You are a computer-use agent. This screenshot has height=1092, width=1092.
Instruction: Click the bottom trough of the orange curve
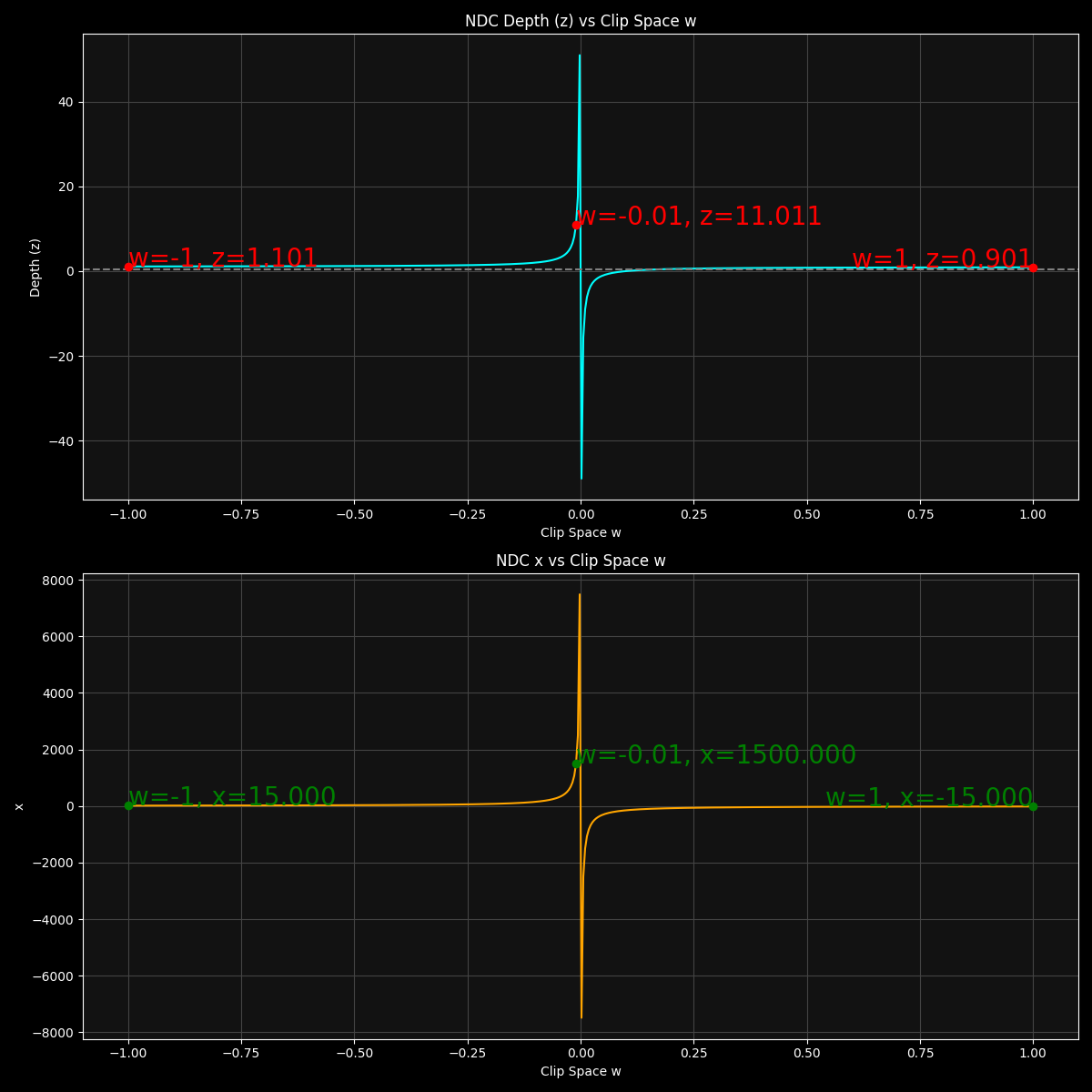[x=581, y=1016]
